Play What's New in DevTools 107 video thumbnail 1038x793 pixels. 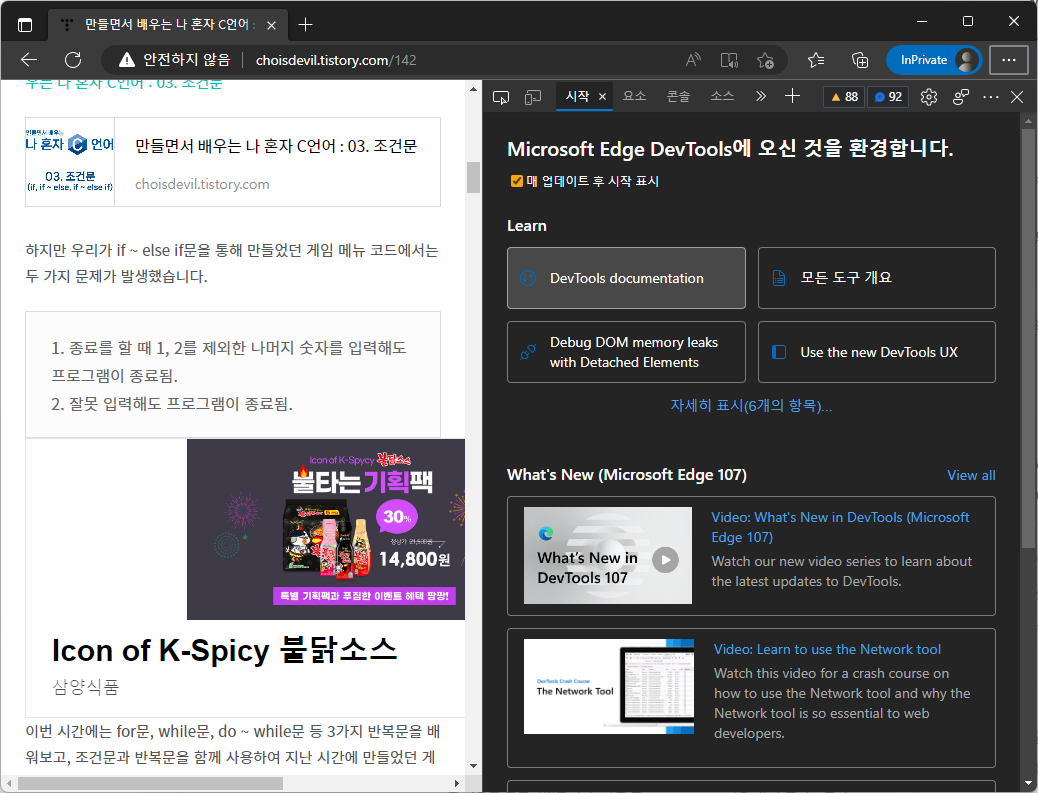coord(608,555)
